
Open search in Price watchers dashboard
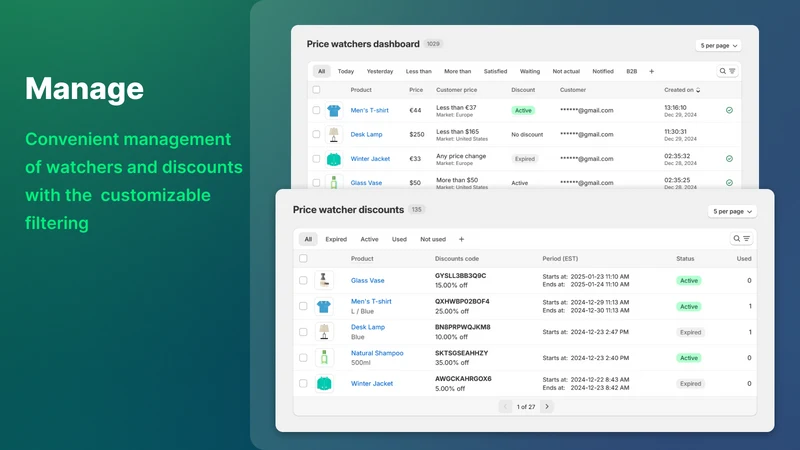click(x=722, y=71)
